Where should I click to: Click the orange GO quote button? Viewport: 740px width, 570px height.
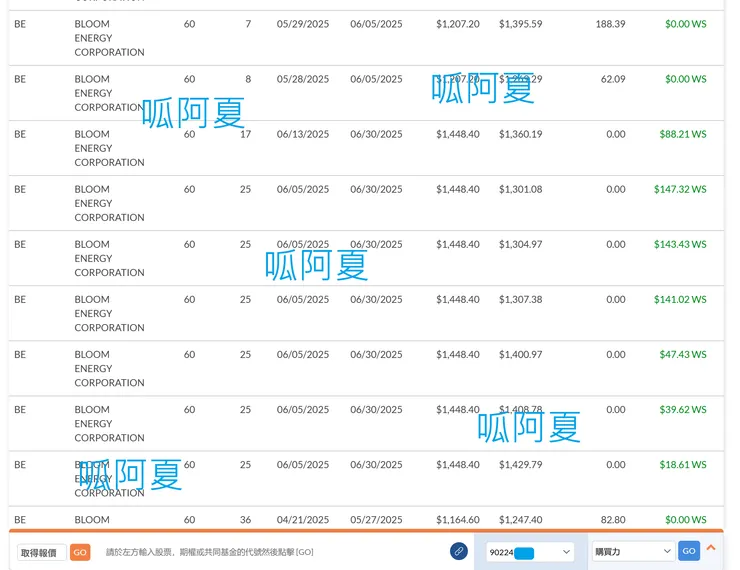[80, 552]
